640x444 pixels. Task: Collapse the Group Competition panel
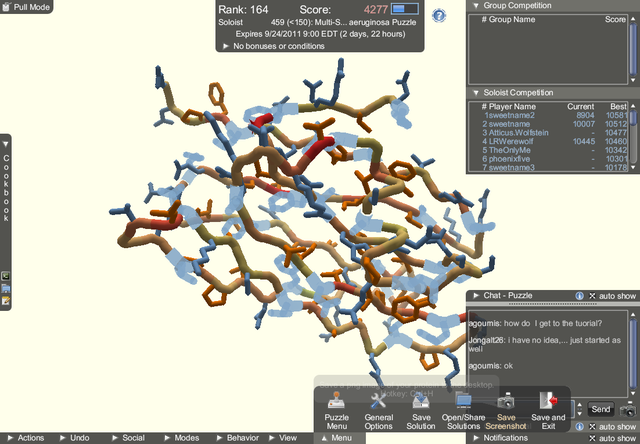(475, 5)
